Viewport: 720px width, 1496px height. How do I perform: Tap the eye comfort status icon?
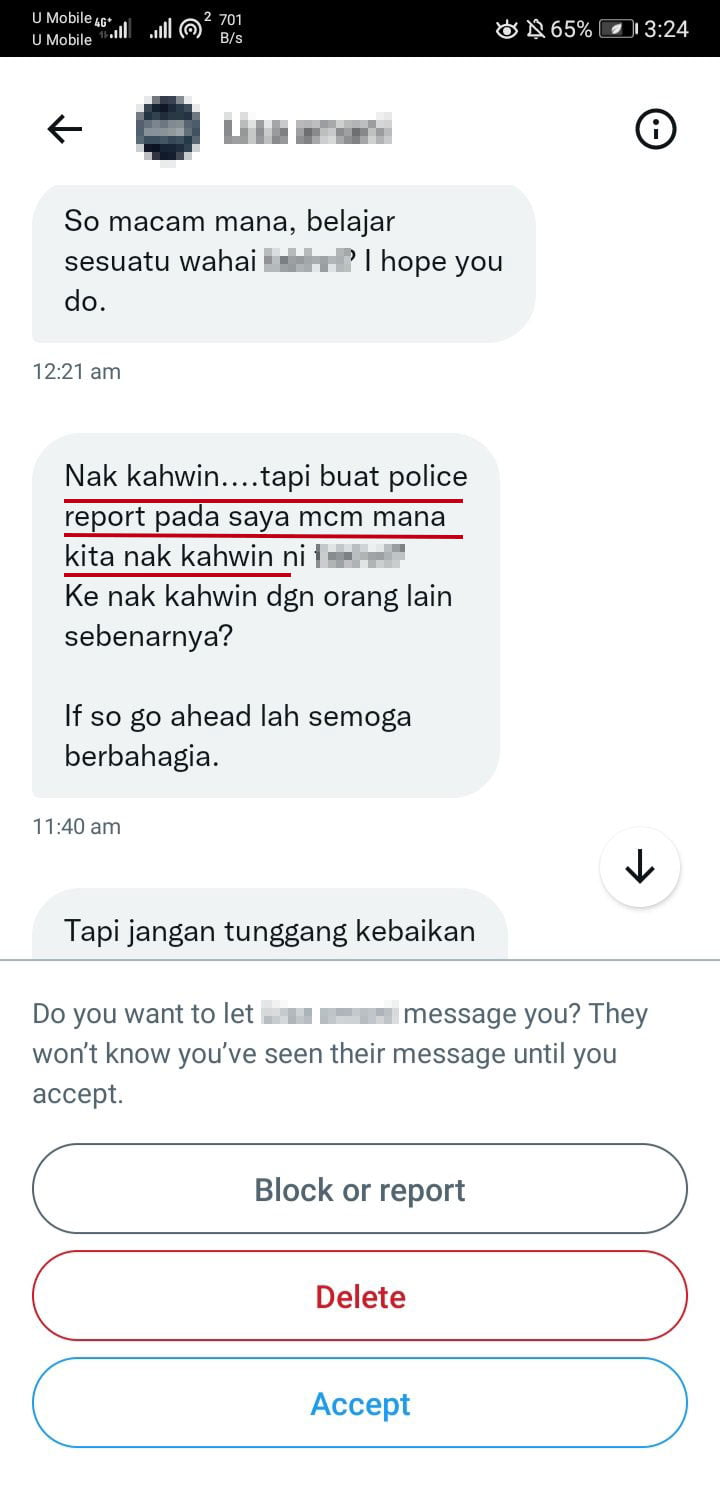pos(507,29)
